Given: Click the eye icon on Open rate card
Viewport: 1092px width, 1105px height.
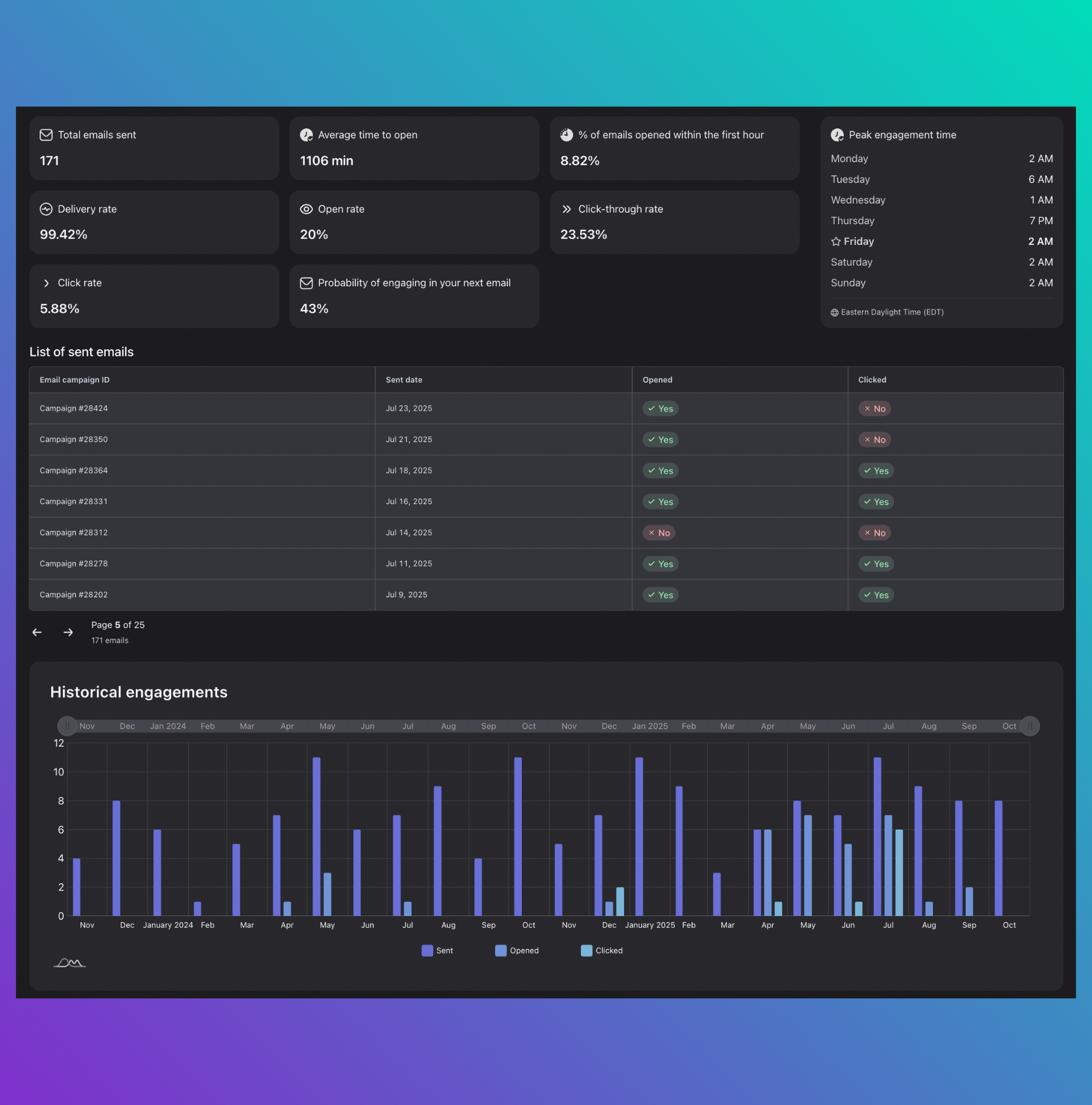Looking at the screenshot, I should point(306,209).
